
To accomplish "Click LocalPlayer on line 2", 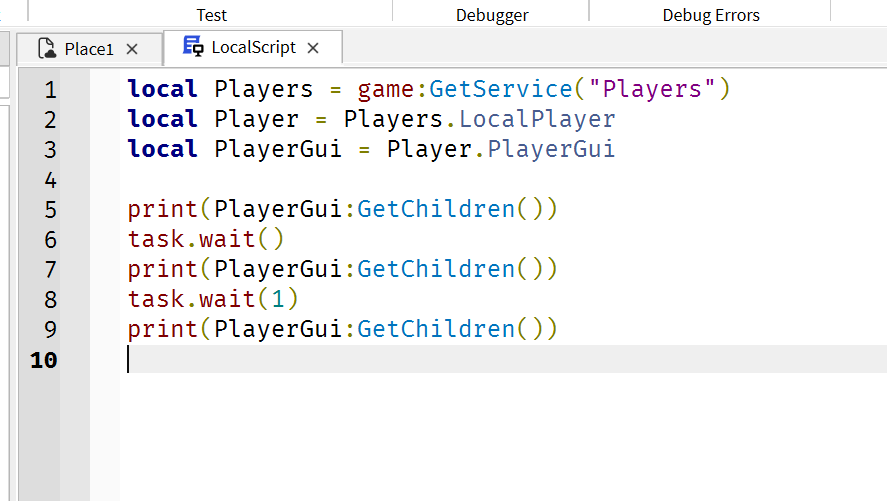I will (537, 119).
